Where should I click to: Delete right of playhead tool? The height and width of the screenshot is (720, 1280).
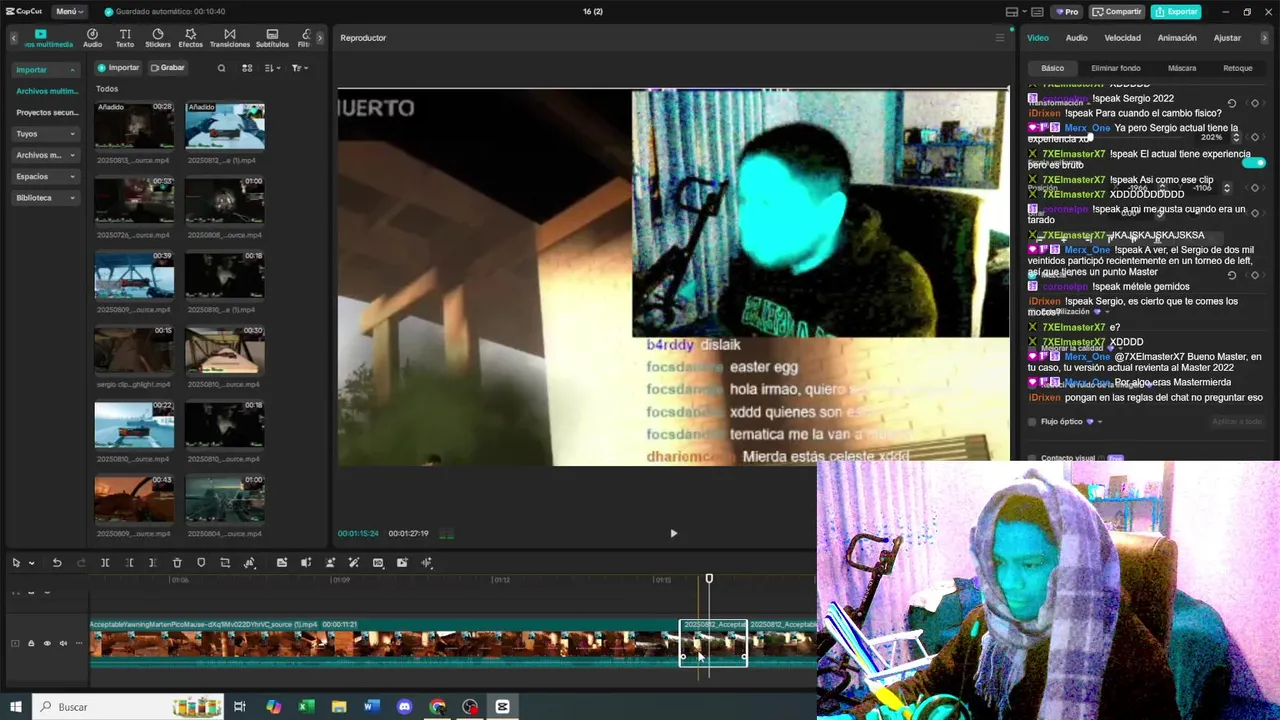tap(153, 563)
